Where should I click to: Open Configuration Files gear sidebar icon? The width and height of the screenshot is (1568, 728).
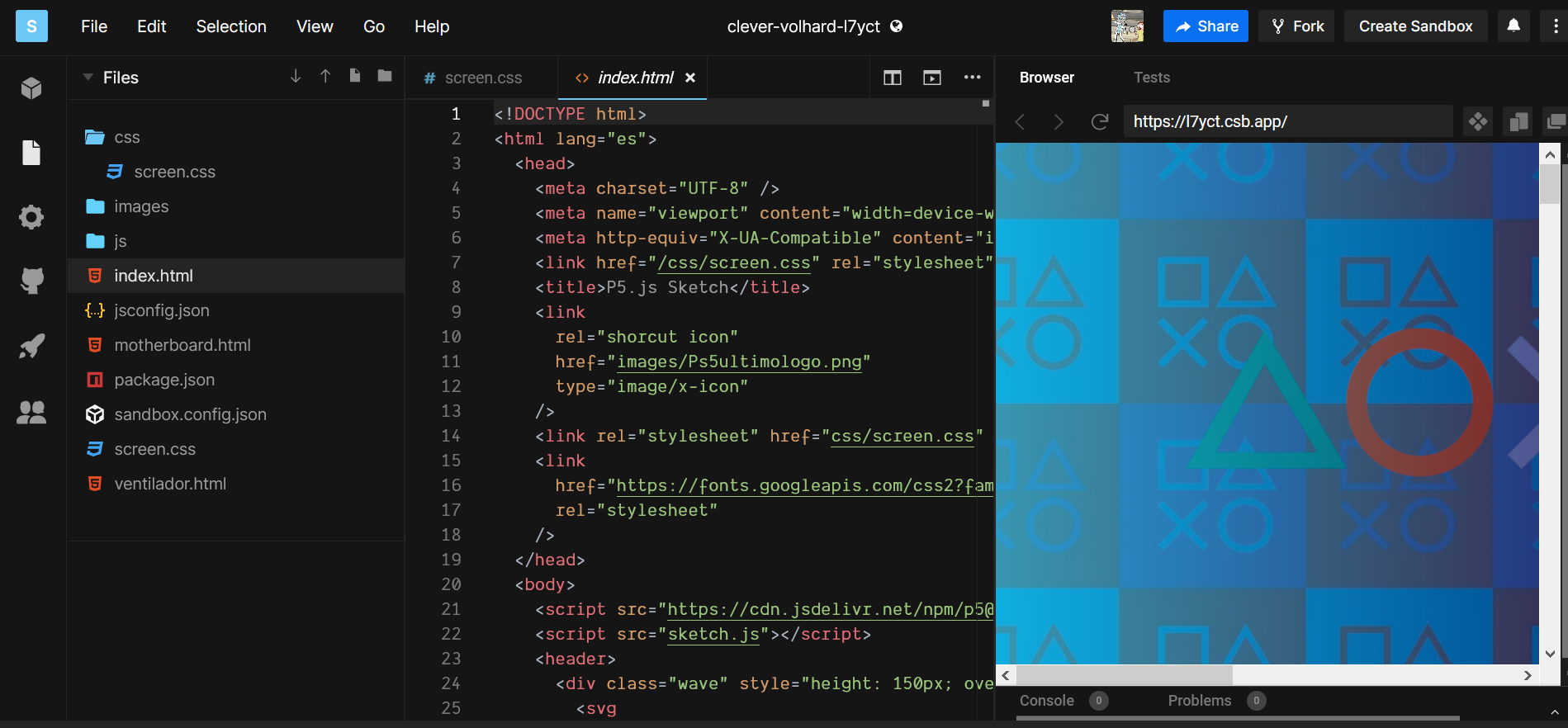[31, 217]
